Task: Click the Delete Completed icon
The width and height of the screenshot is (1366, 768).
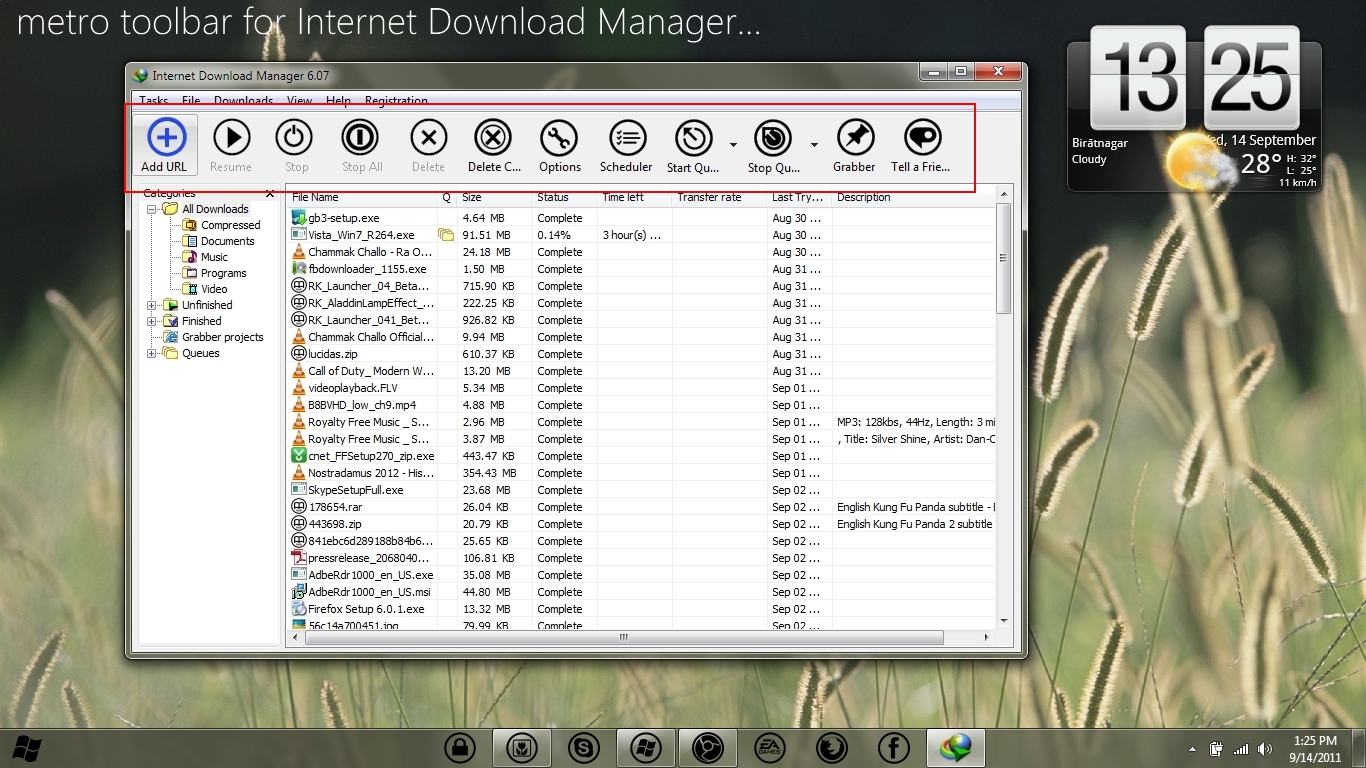Action: (493, 137)
